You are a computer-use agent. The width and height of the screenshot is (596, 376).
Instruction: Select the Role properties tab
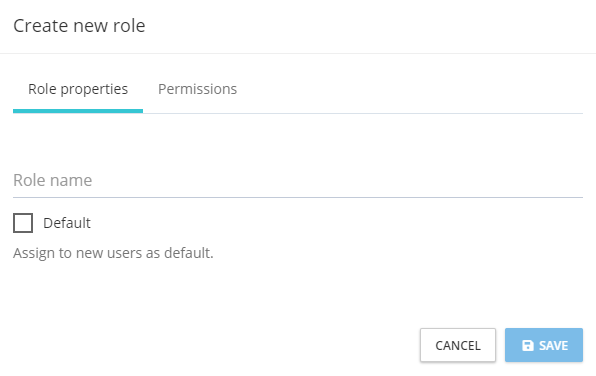78,89
